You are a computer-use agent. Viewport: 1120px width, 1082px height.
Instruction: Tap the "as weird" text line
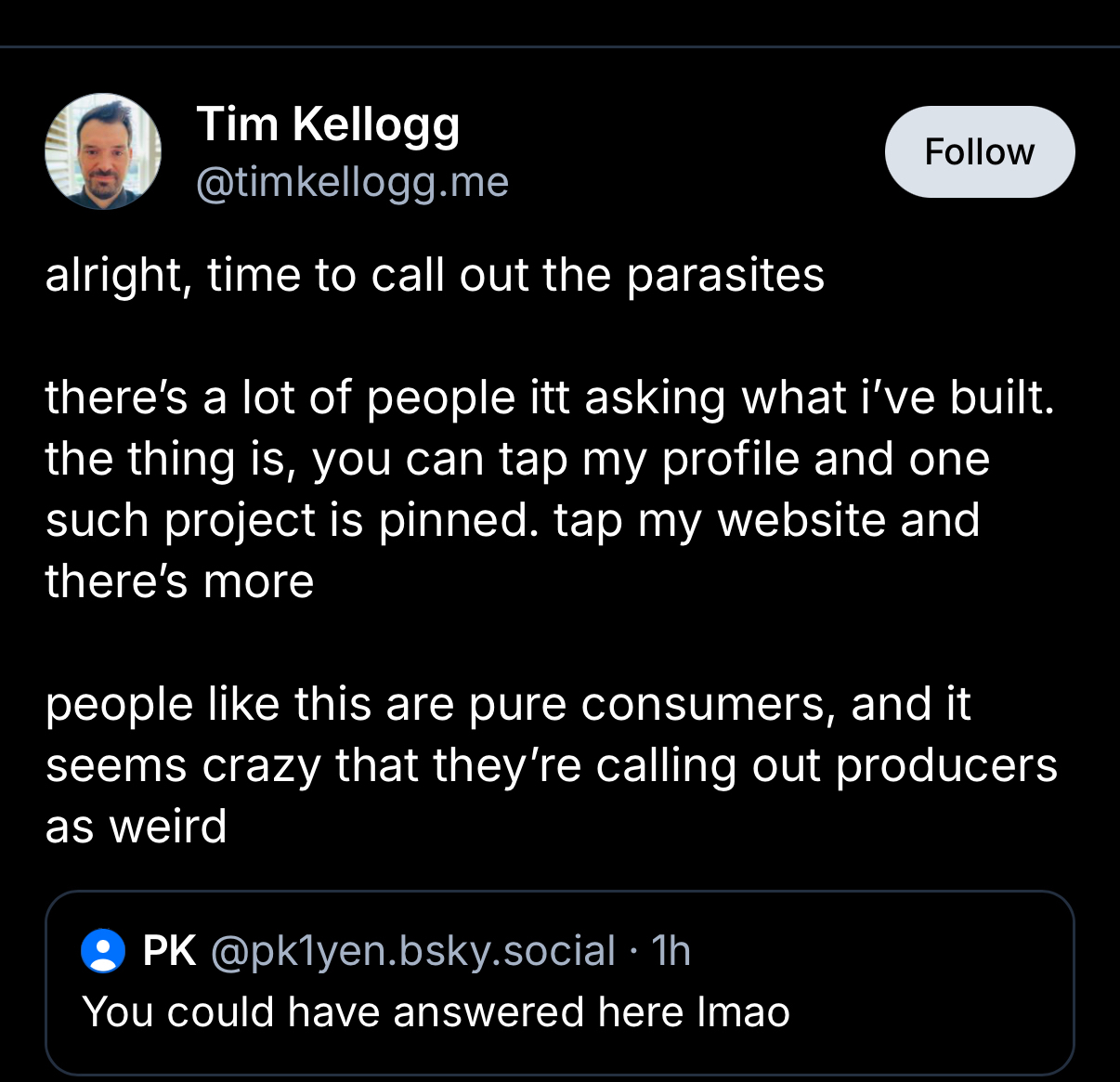pyautogui.click(x=137, y=827)
